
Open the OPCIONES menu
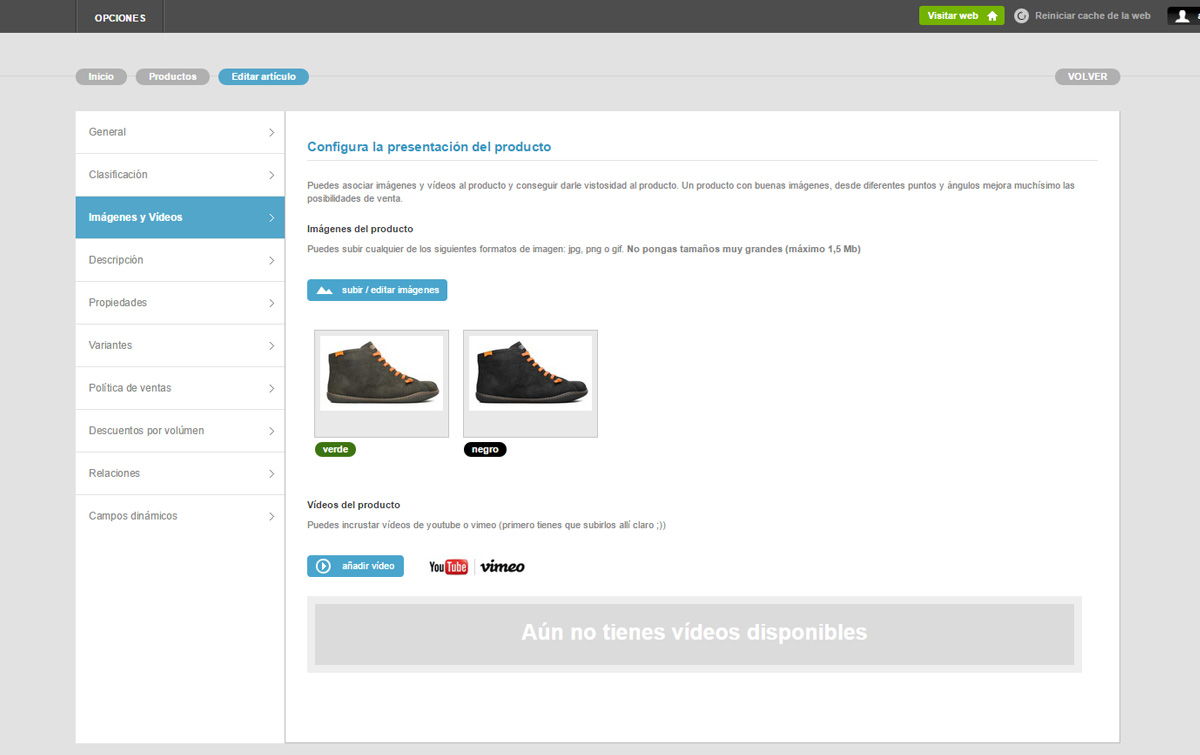tap(120, 17)
